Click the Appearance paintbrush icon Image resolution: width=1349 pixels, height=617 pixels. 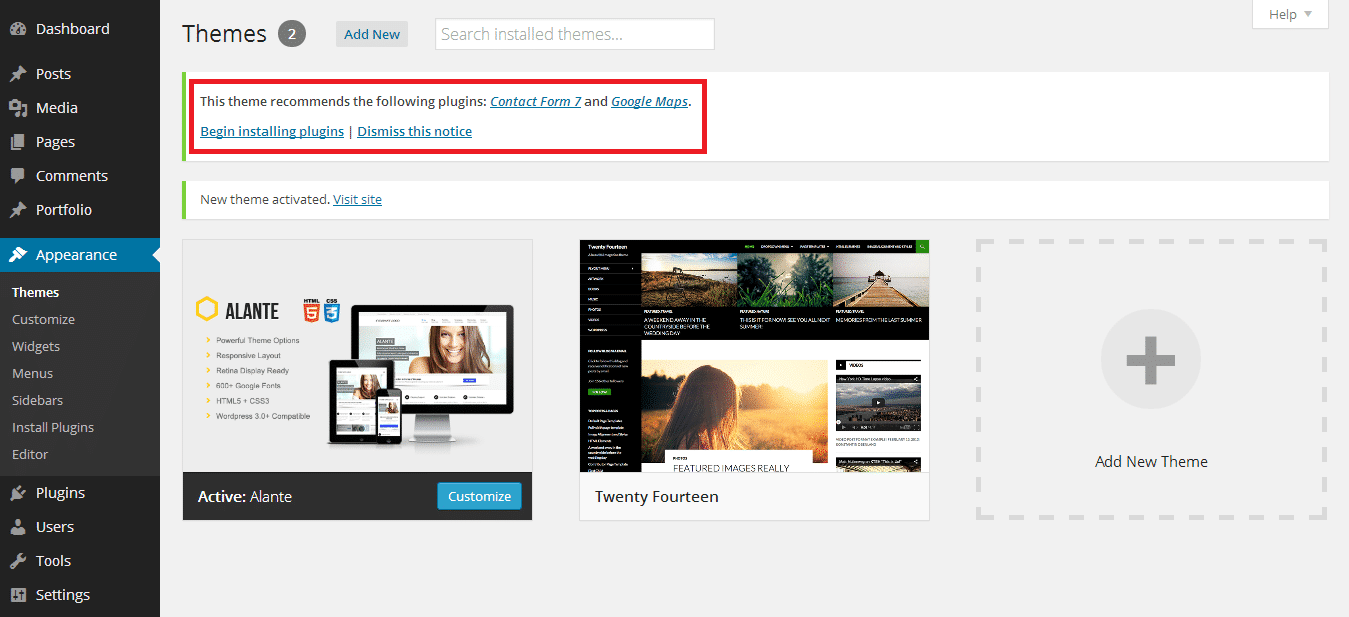(18, 255)
